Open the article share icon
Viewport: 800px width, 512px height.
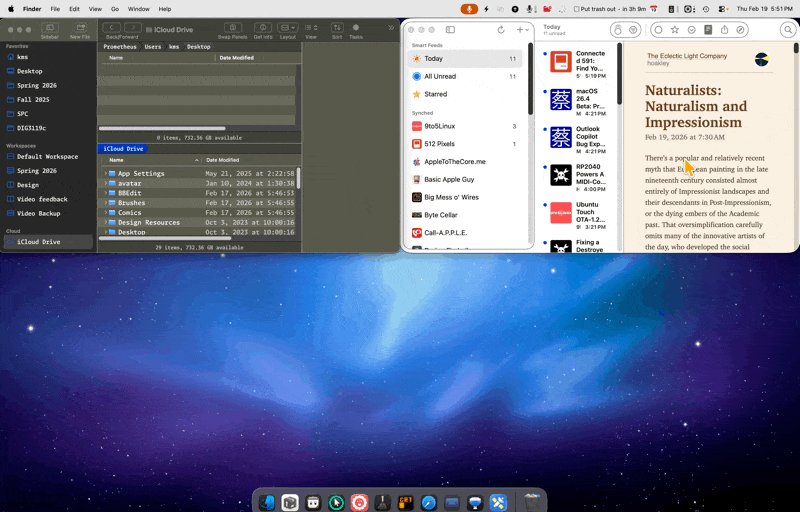pos(724,30)
